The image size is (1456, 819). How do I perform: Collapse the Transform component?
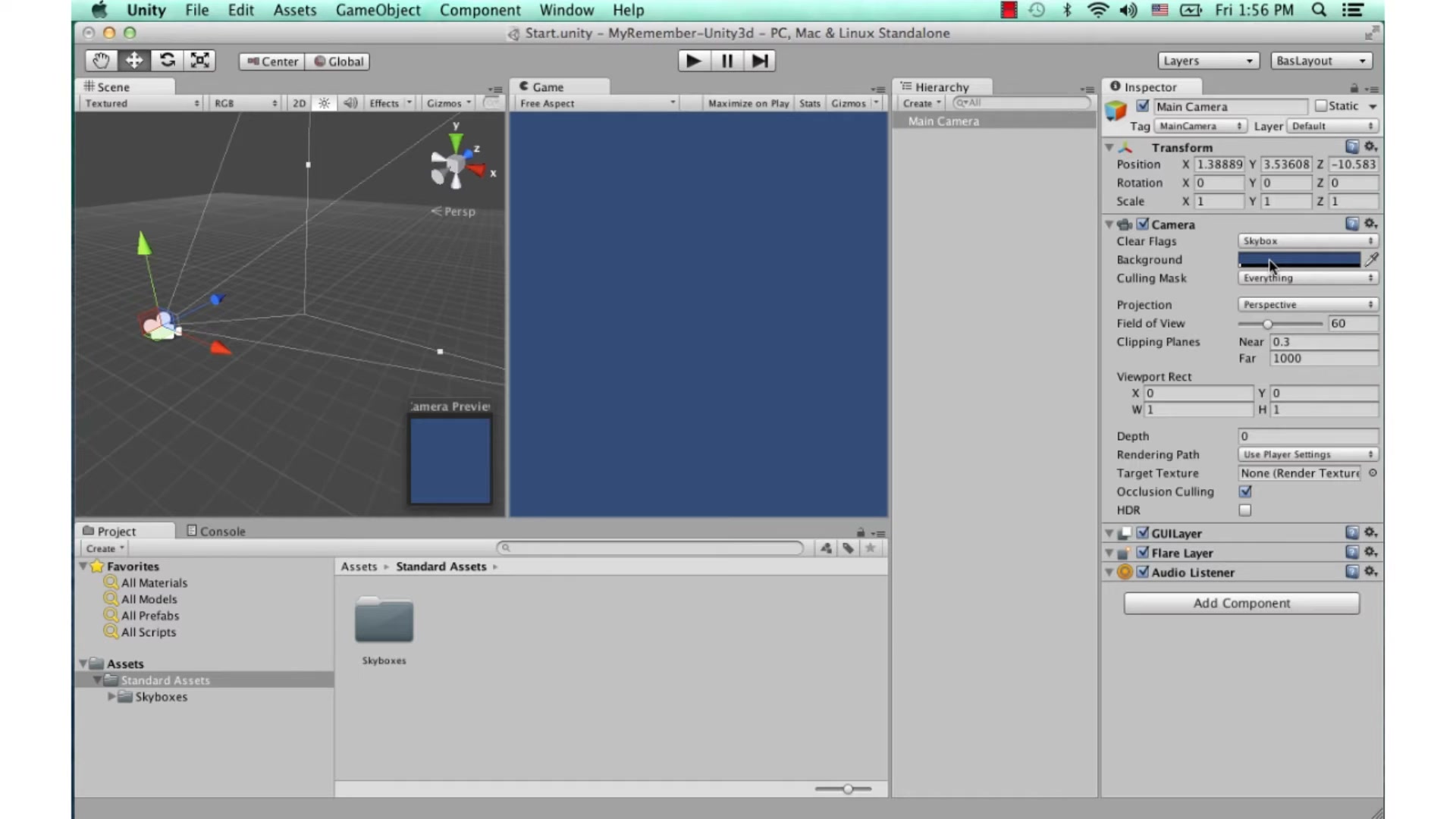(x=1109, y=147)
